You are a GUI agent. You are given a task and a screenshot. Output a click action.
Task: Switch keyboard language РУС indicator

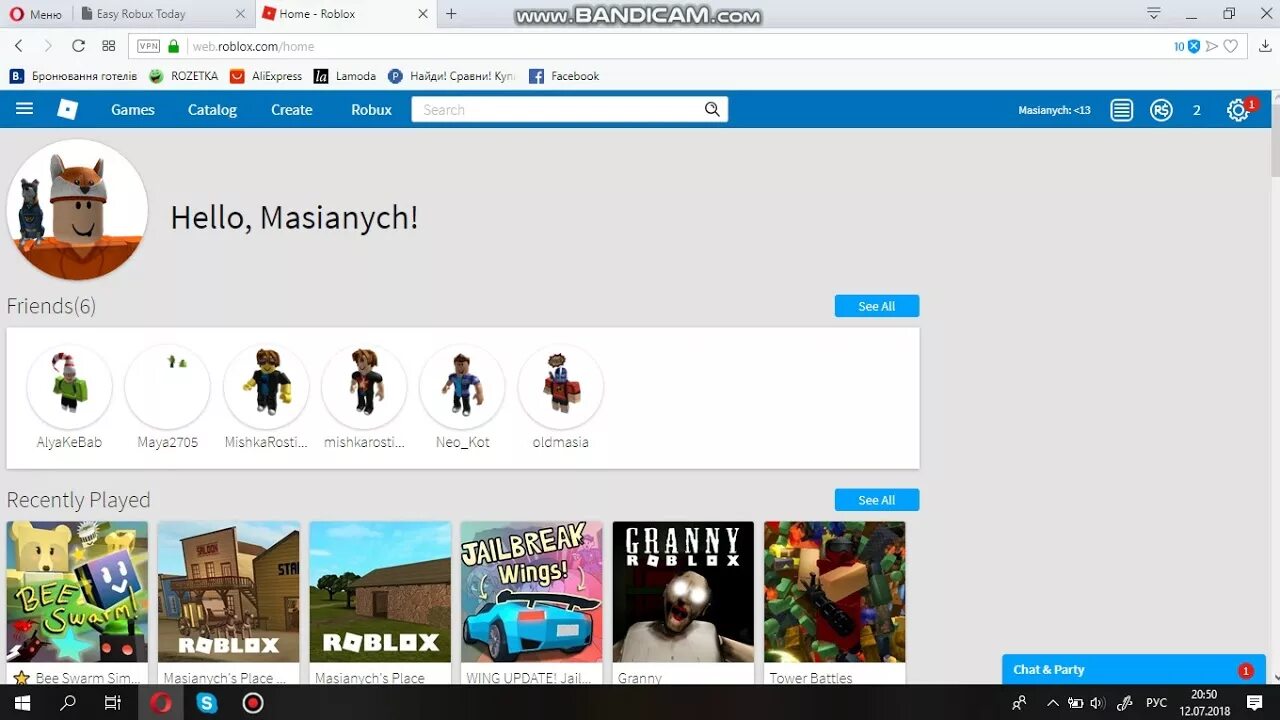tap(1156, 703)
